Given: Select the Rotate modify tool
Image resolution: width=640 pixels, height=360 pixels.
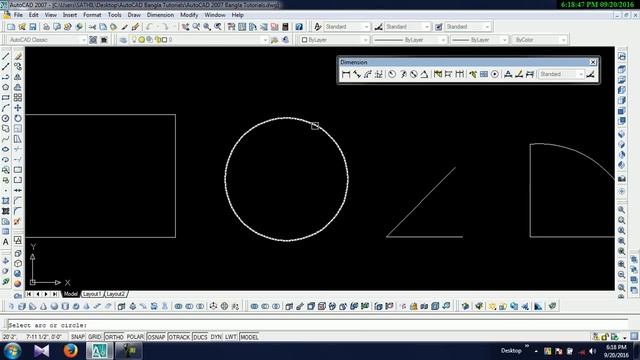Looking at the screenshot, I should pos(18,118).
